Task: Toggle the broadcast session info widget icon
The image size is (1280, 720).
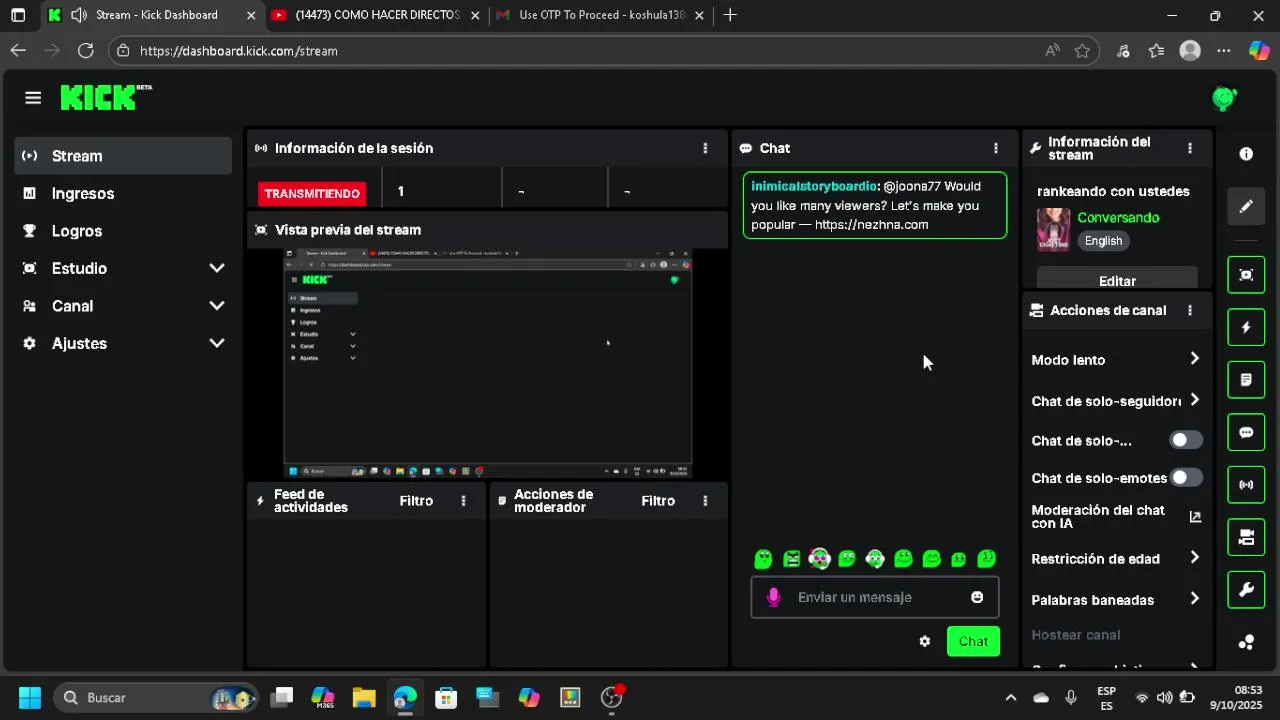Action: [x=1246, y=485]
